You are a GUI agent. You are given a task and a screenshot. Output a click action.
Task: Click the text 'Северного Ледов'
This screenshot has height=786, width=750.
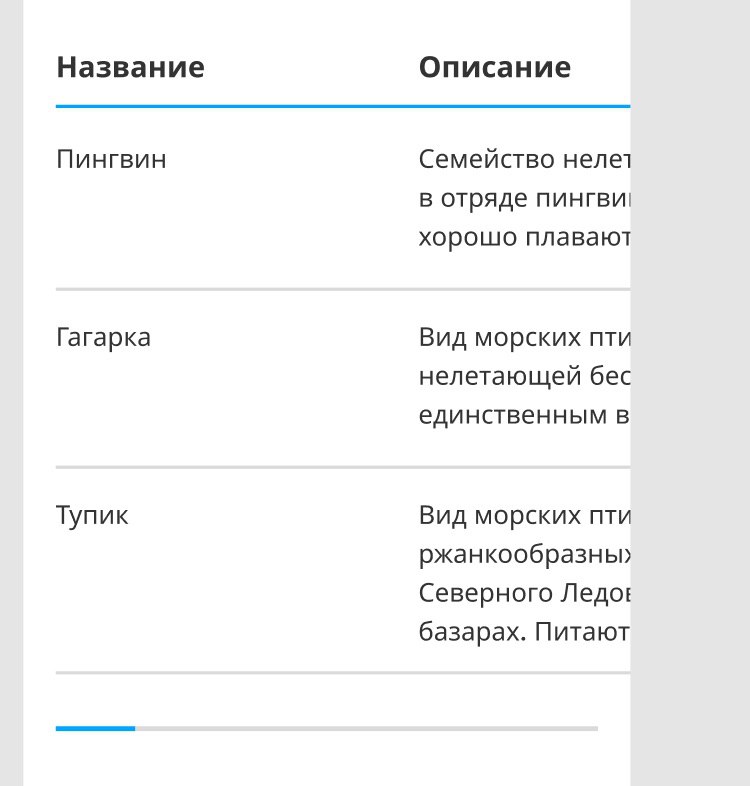click(x=524, y=594)
